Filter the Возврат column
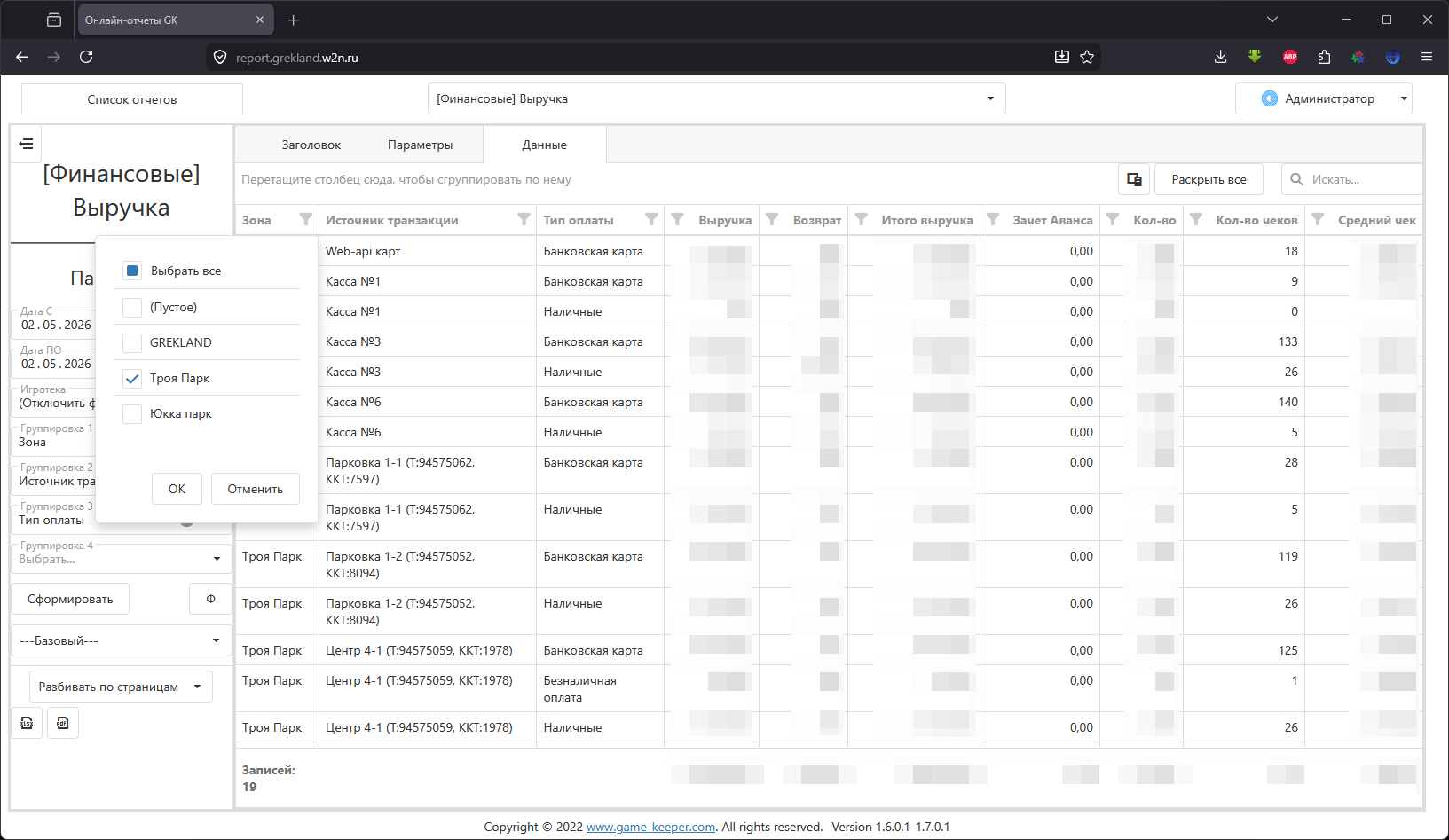Viewport: 1449px width, 840px height. click(x=772, y=219)
